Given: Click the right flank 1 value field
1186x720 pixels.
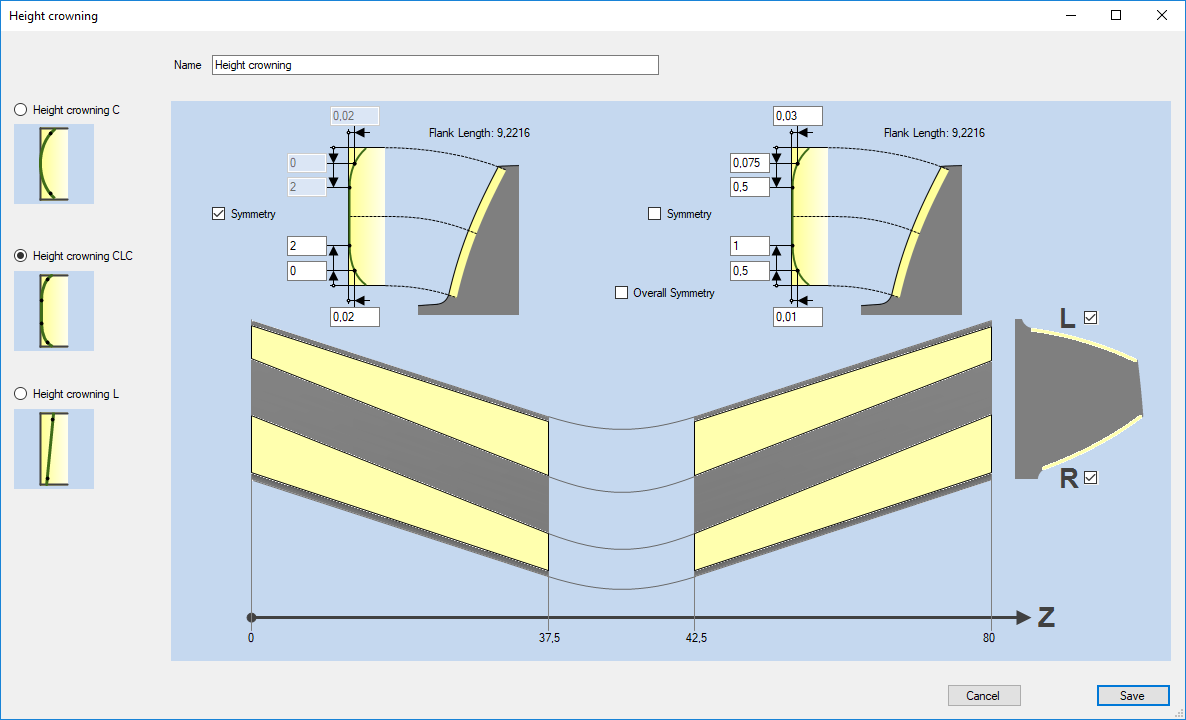Looking at the screenshot, I should coord(750,246).
